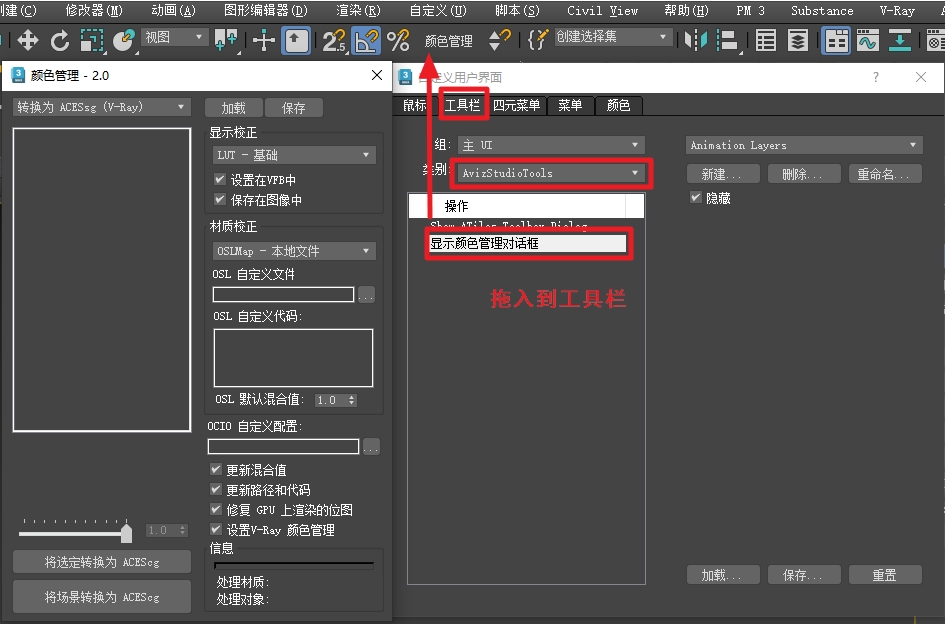
Task: Open the 创建选择集 dropdown
Action: [x=612, y=37]
